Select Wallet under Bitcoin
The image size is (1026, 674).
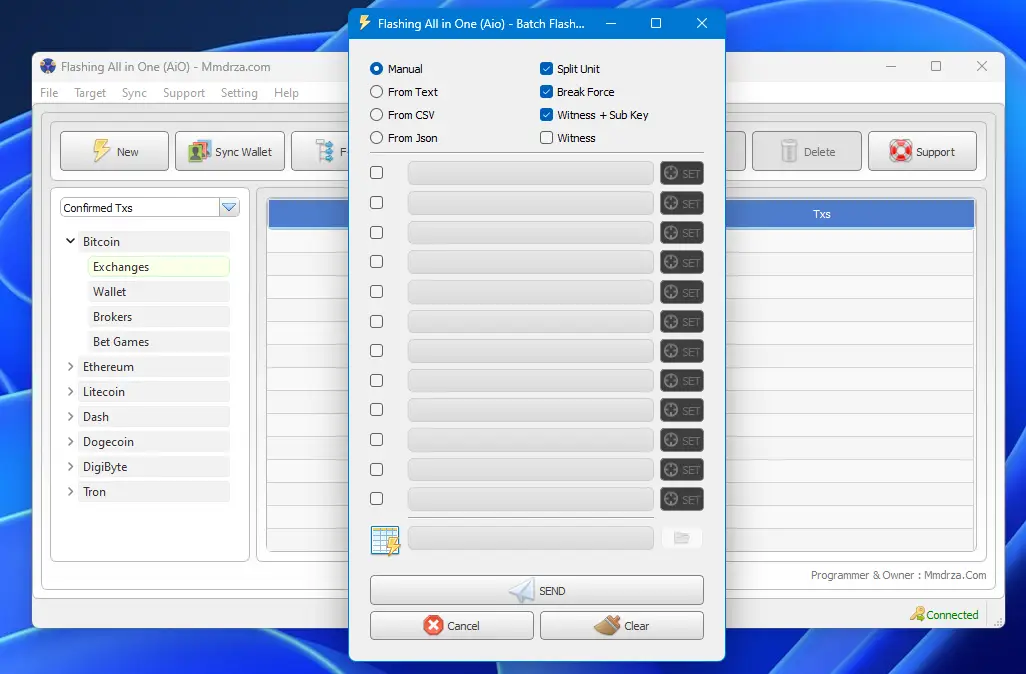(x=158, y=291)
